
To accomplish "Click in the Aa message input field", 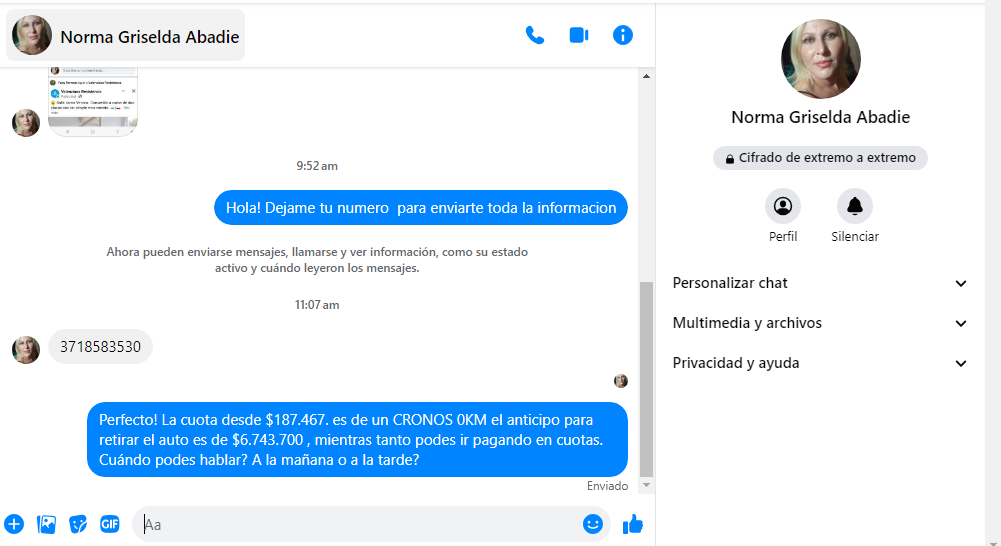I will pos(360,524).
